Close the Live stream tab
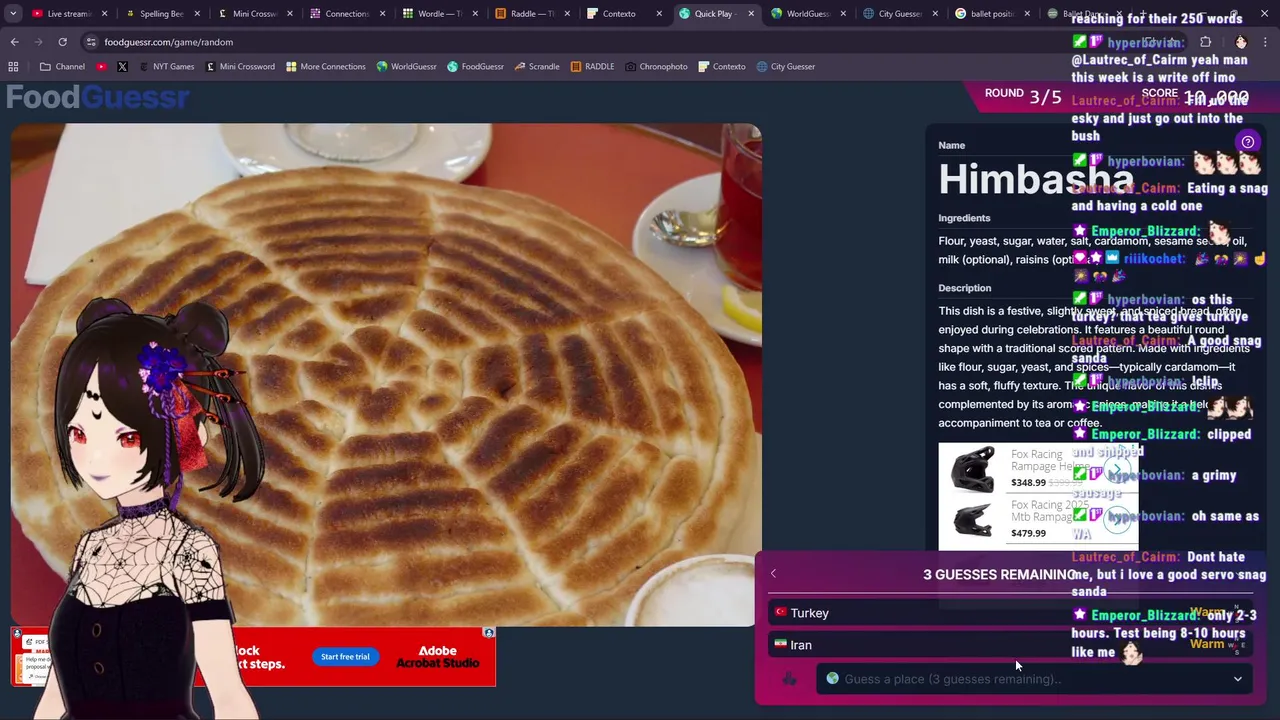1280x720 pixels. coord(104,14)
